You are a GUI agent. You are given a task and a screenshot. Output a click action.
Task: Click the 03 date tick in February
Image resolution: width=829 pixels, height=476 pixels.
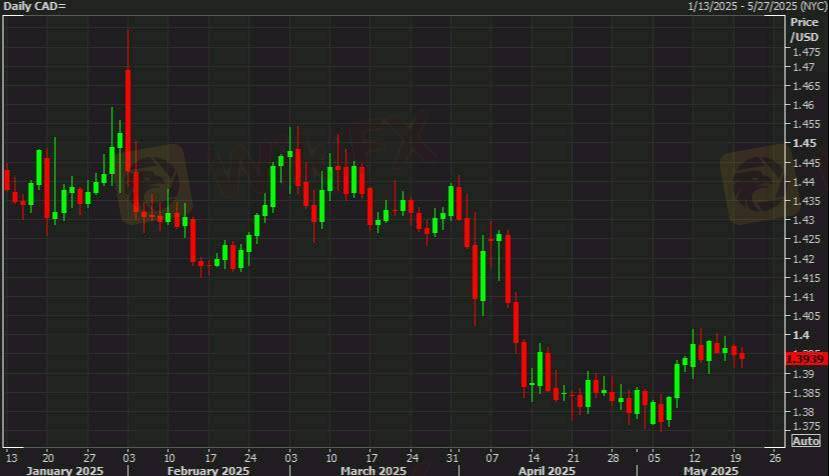[x=130, y=457]
